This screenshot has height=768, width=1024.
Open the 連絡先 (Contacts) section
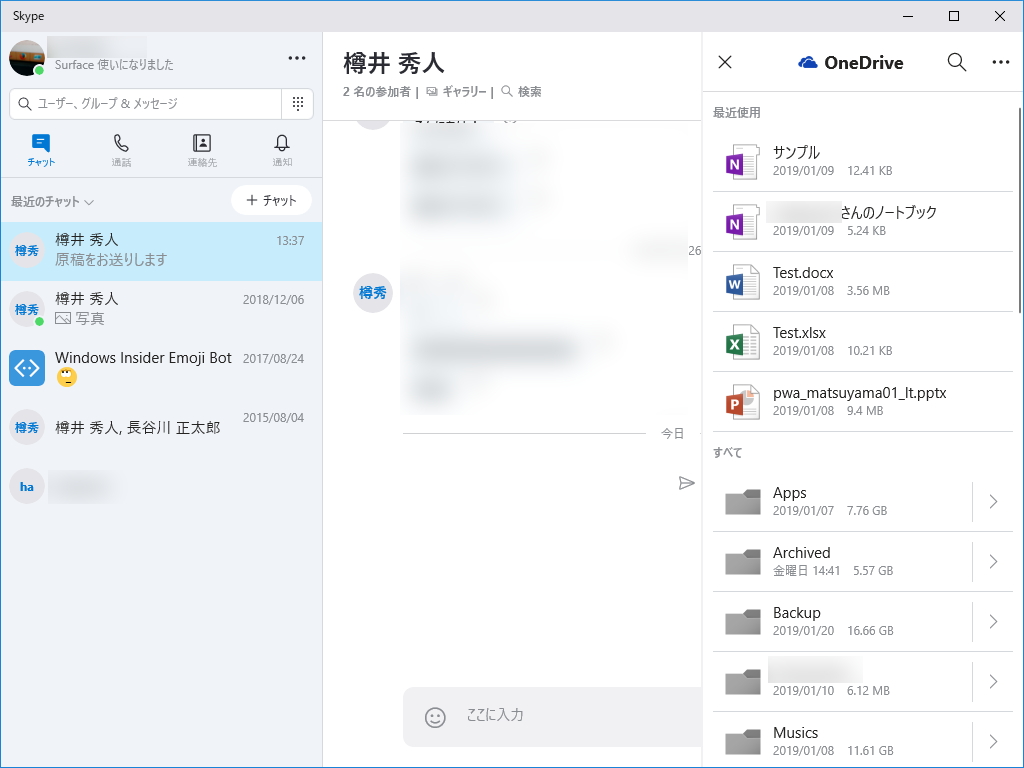(x=202, y=150)
